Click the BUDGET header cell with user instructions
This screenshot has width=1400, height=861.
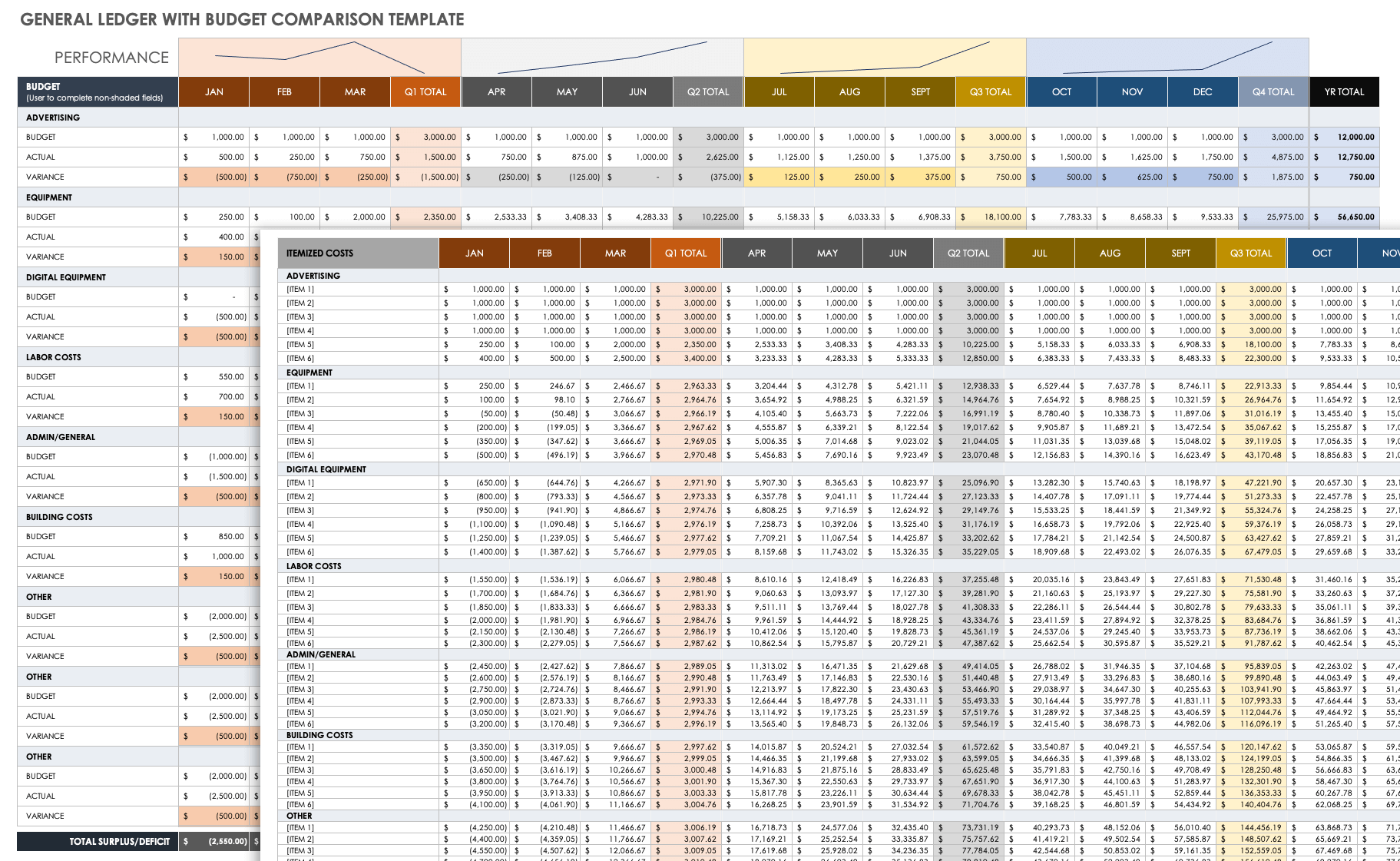(x=98, y=91)
